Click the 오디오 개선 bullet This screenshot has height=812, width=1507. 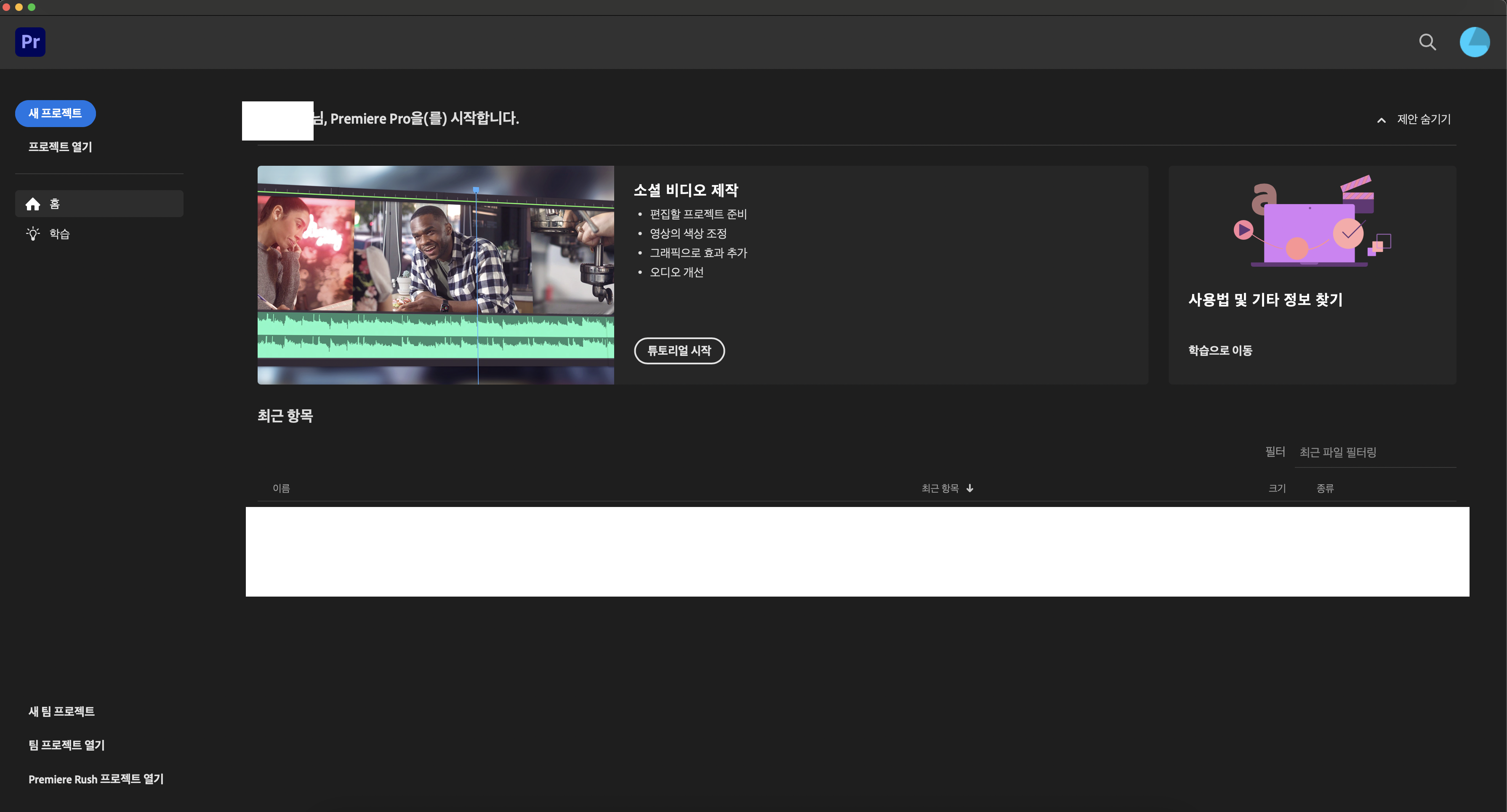coord(676,273)
